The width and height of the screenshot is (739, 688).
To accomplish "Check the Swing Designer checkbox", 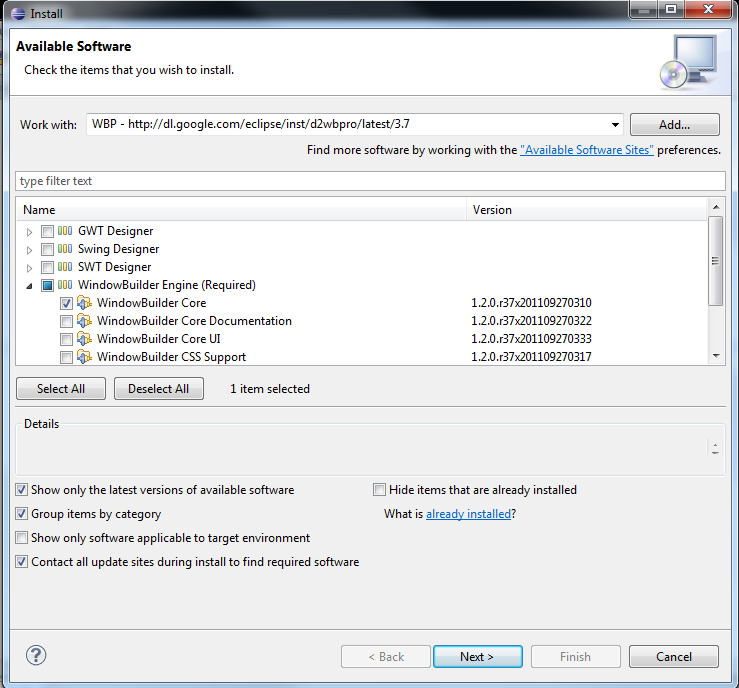I will tap(47, 249).
